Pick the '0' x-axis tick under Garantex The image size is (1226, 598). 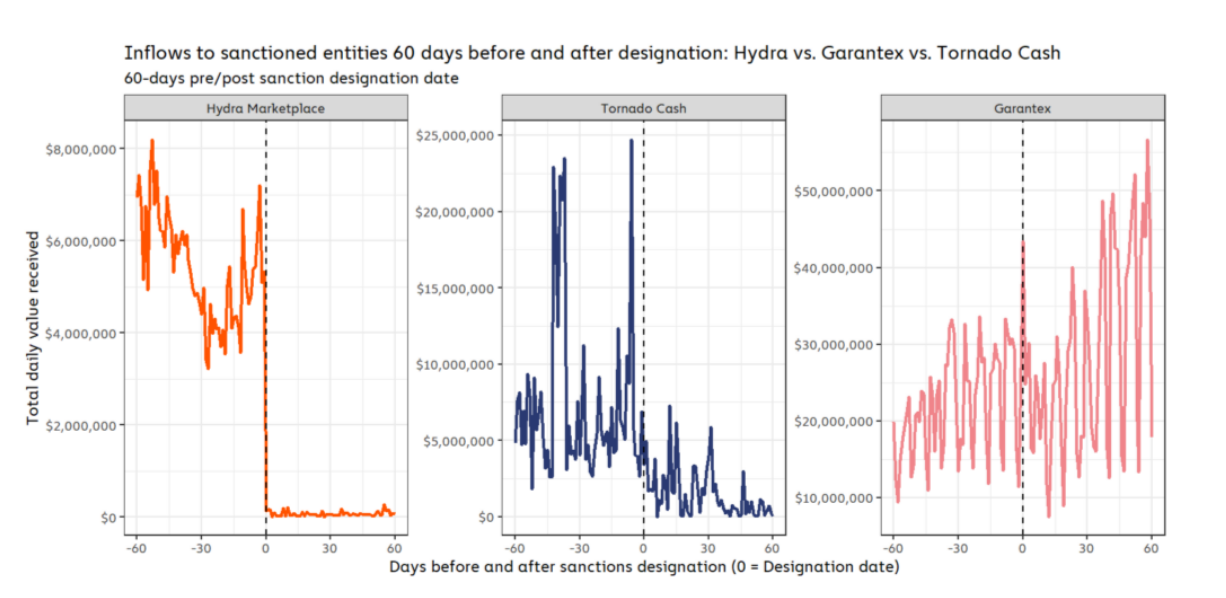pos(1022,548)
